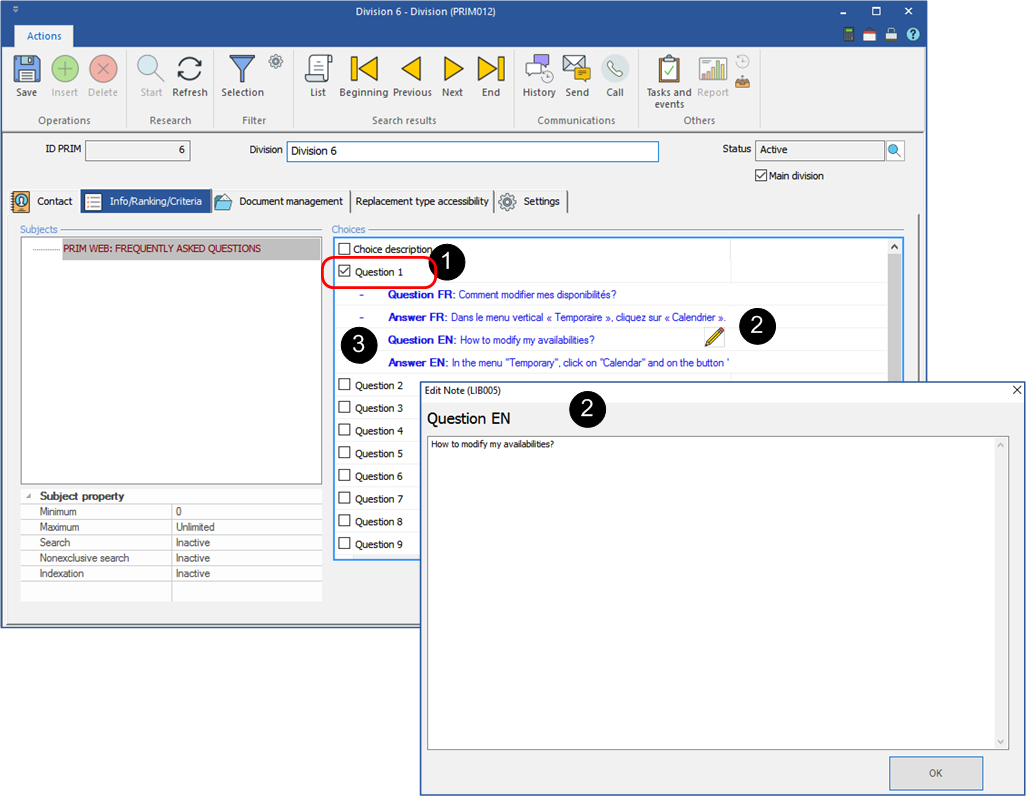Image resolution: width=1026 pixels, height=796 pixels.
Task: Click the small clock icon in Others
Action: 743,62
